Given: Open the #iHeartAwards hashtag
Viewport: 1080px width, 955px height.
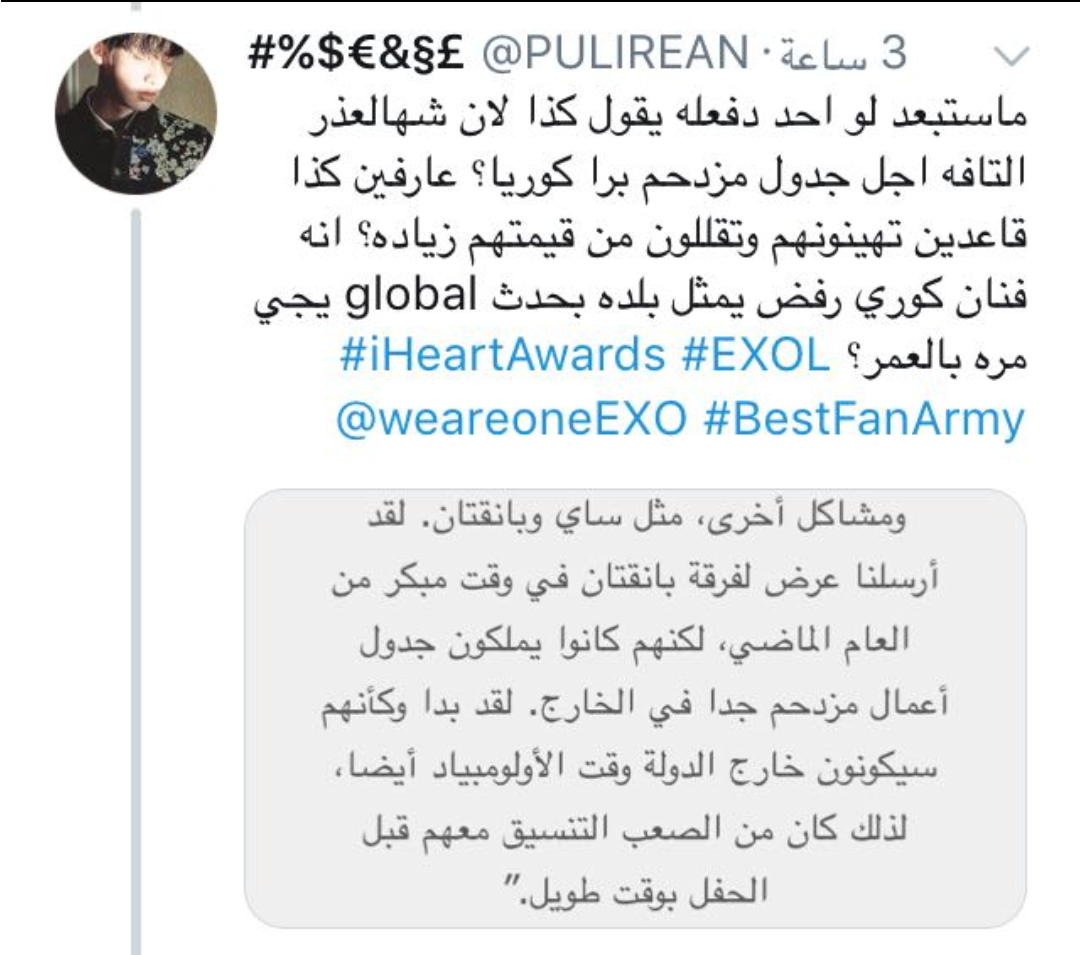Looking at the screenshot, I should pyautogui.click(x=502, y=355).
